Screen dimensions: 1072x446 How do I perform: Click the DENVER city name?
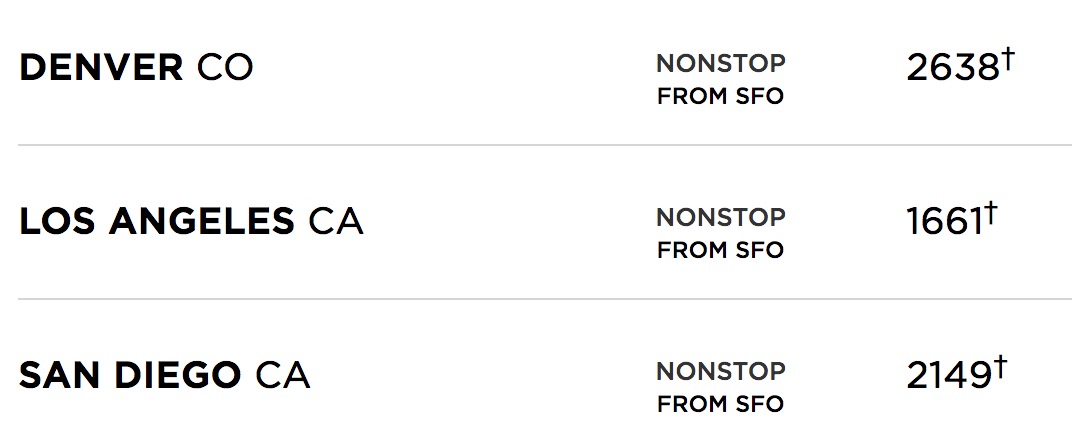pos(101,68)
